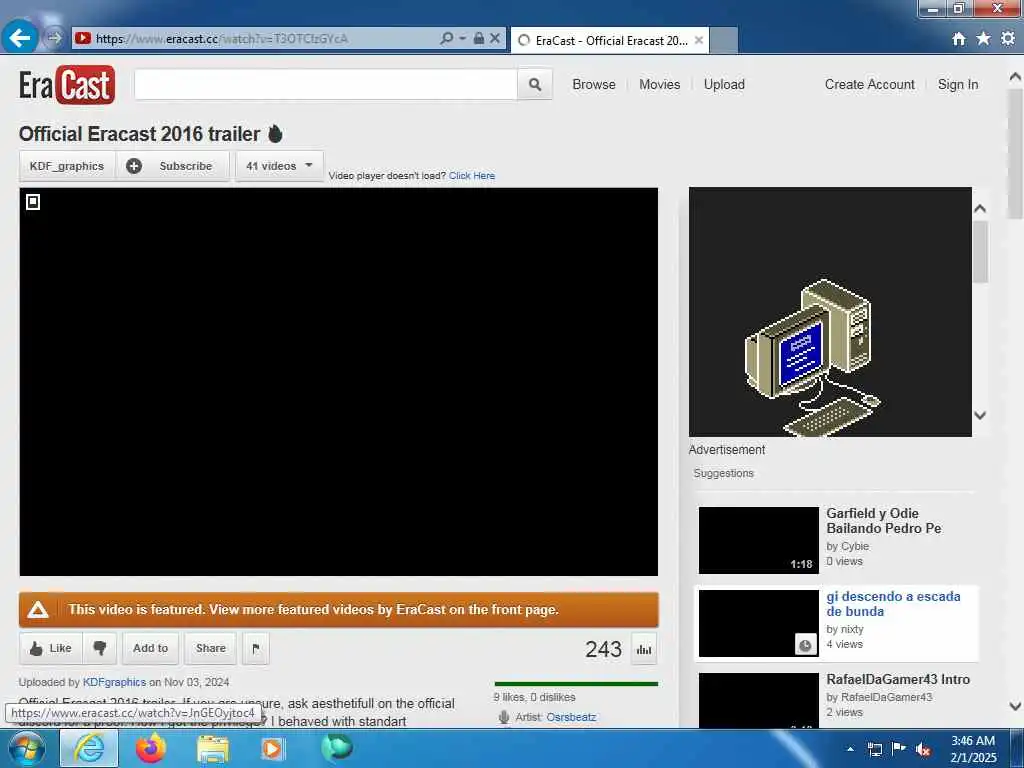Open RafaelDaGamer43 Intro video title
The width and height of the screenshot is (1024, 768).
coord(898,679)
